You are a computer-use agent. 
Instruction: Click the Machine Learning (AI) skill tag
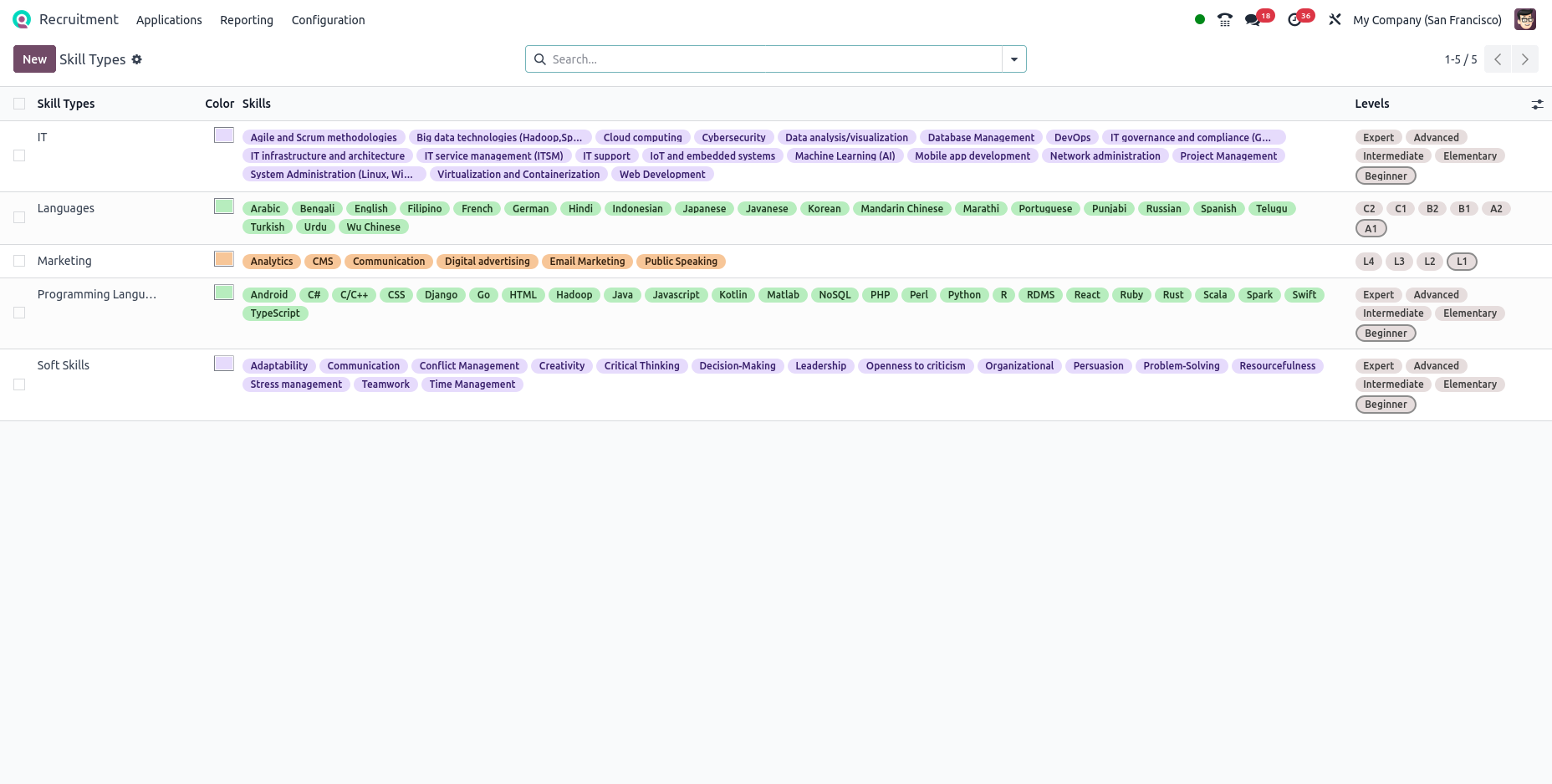click(x=845, y=155)
